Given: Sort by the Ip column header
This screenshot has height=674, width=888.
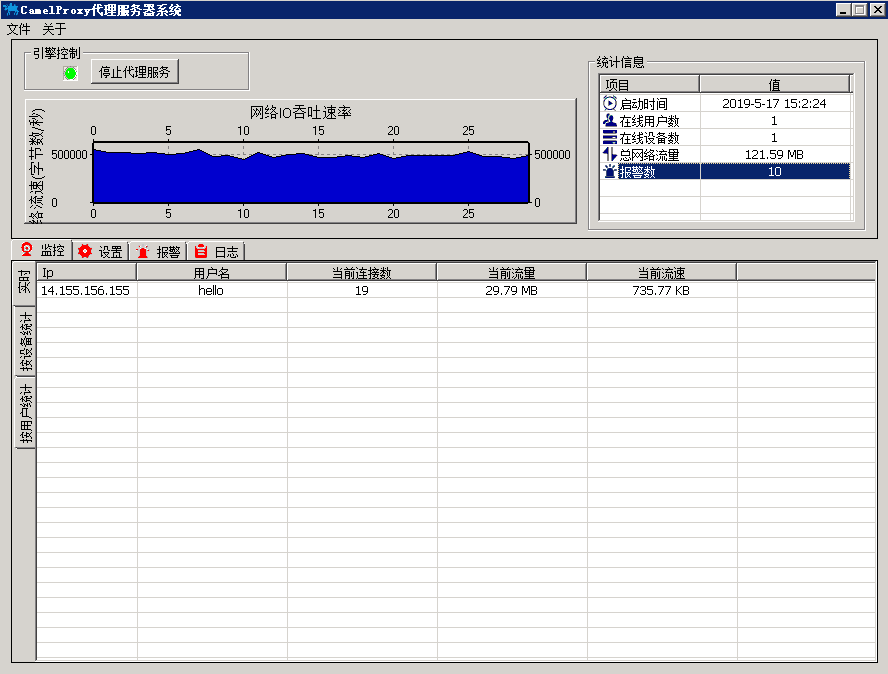Looking at the screenshot, I should click(x=87, y=272).
